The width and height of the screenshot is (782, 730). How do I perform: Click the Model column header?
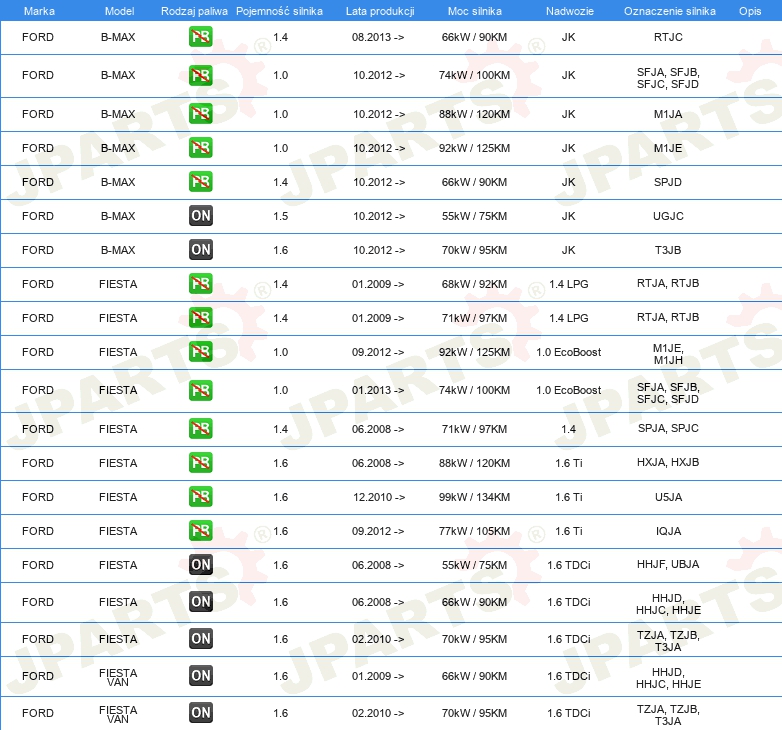coord(119,11)
